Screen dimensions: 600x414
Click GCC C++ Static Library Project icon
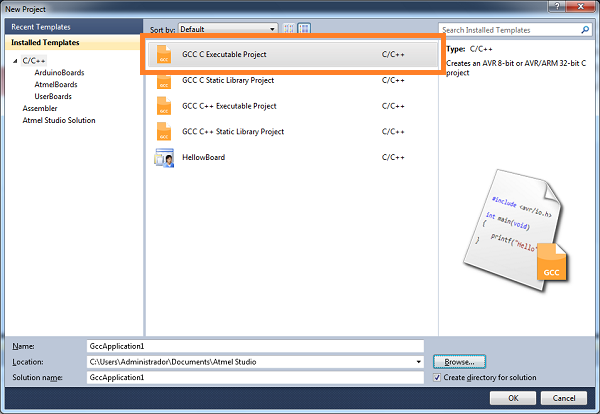click(164, 132)
